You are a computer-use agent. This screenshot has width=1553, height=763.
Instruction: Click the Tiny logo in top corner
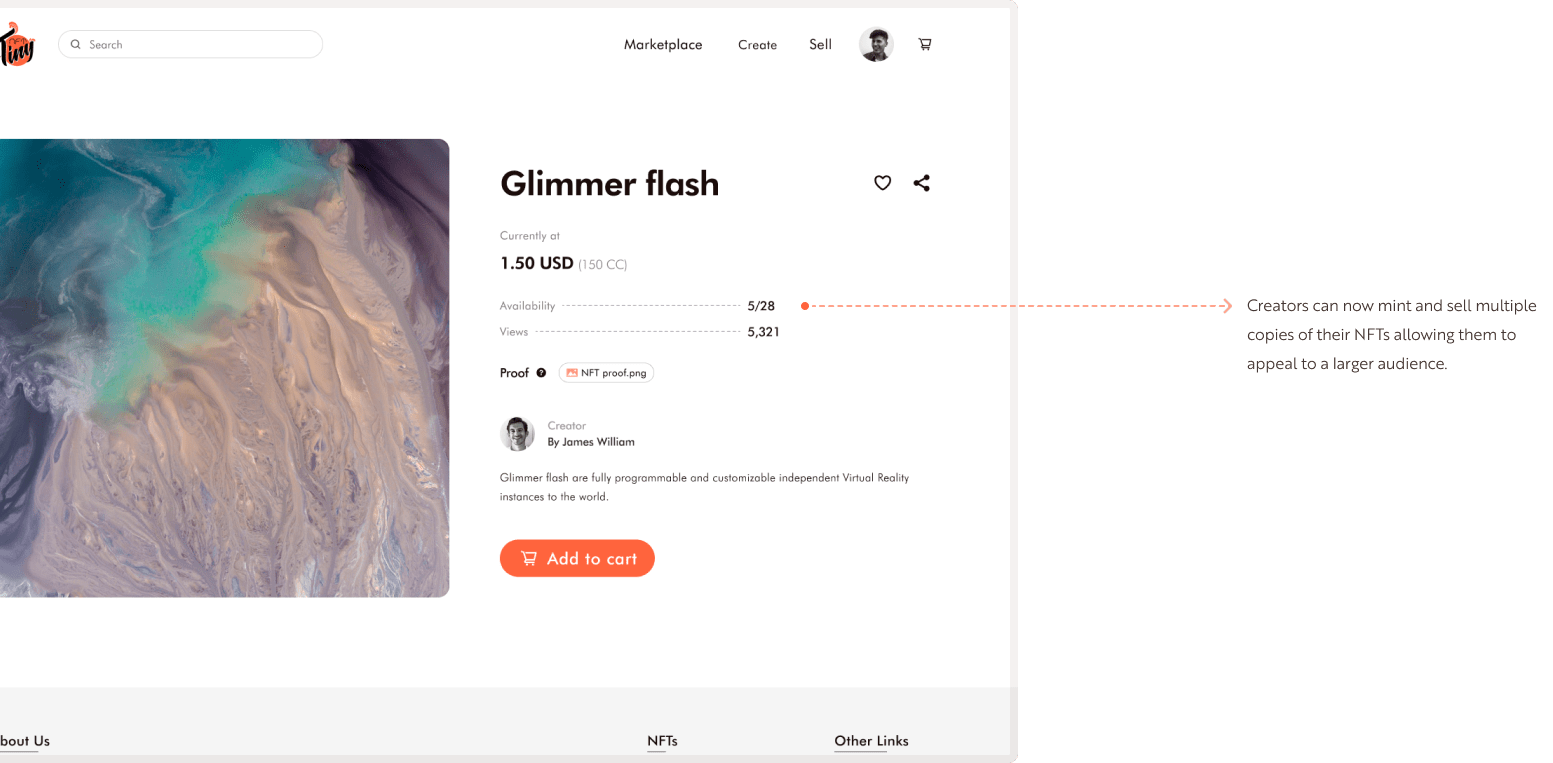(x=16, y=45)
